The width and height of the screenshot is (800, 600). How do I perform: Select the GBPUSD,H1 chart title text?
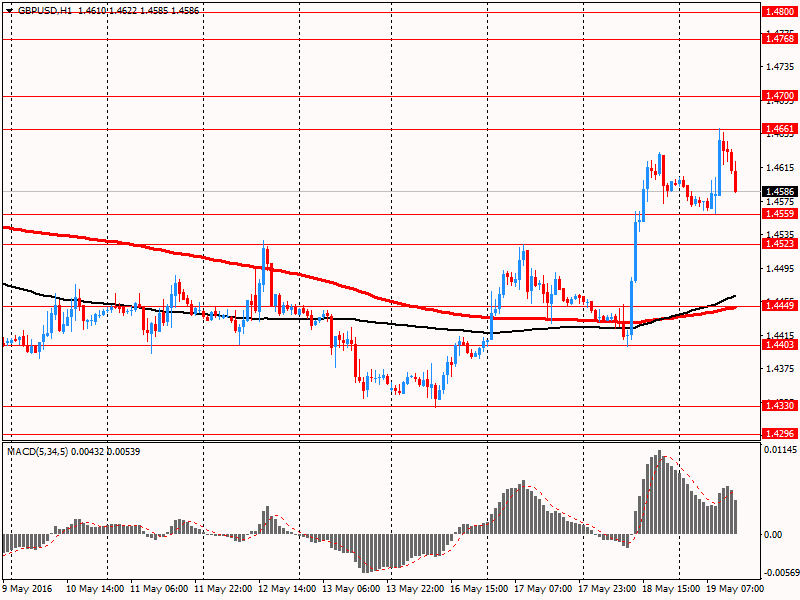[45, 10]
